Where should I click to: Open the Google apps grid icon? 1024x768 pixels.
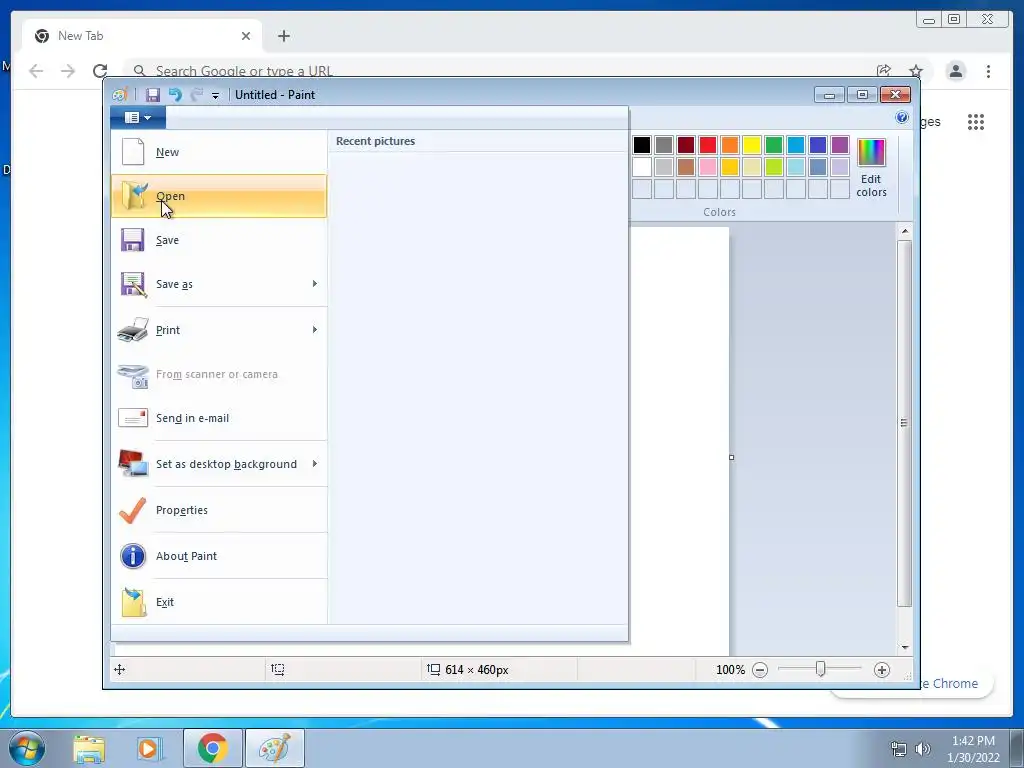pos(976,121)
